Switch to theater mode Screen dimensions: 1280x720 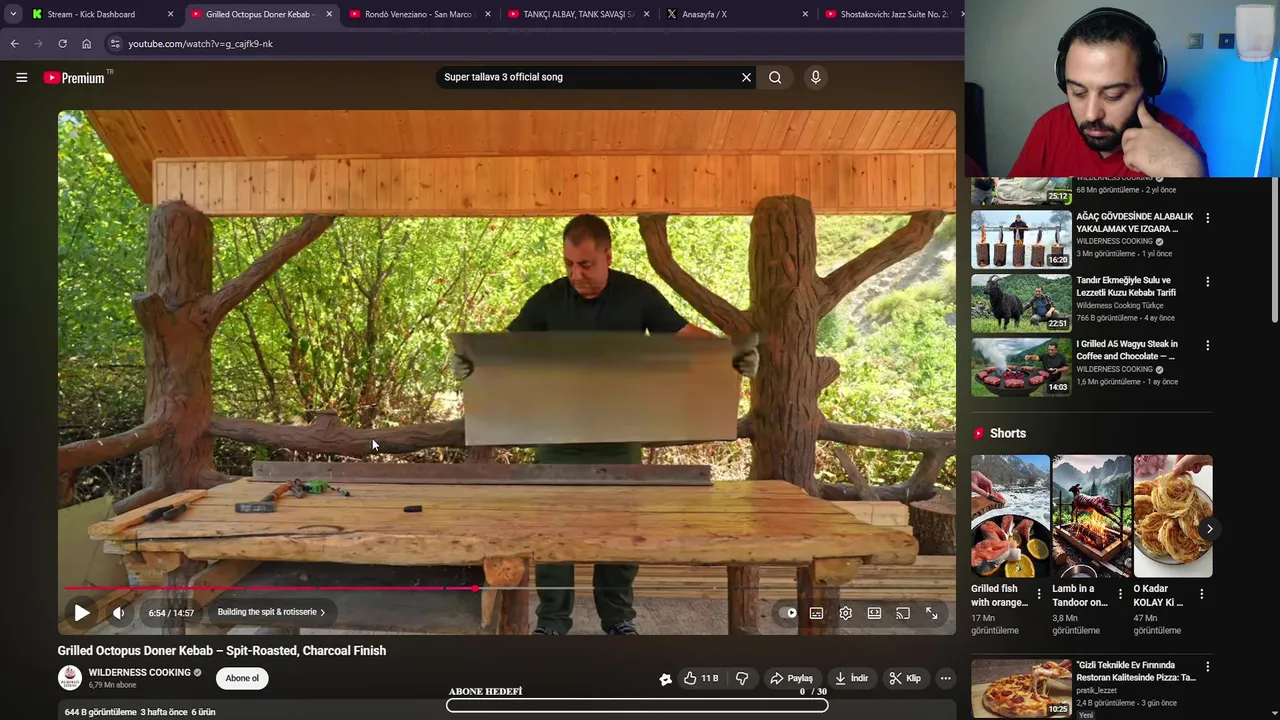point(874,613)
